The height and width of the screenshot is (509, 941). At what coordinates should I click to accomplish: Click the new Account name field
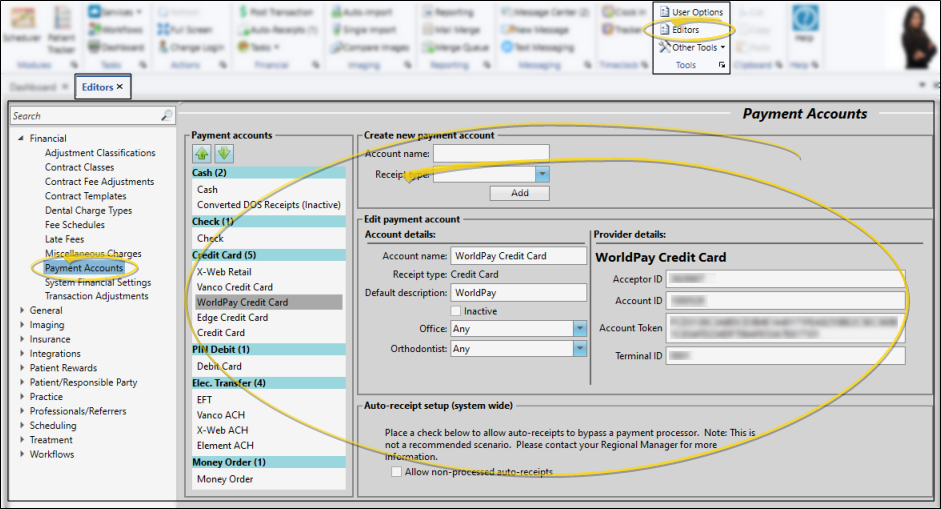[x=490, y=153]
